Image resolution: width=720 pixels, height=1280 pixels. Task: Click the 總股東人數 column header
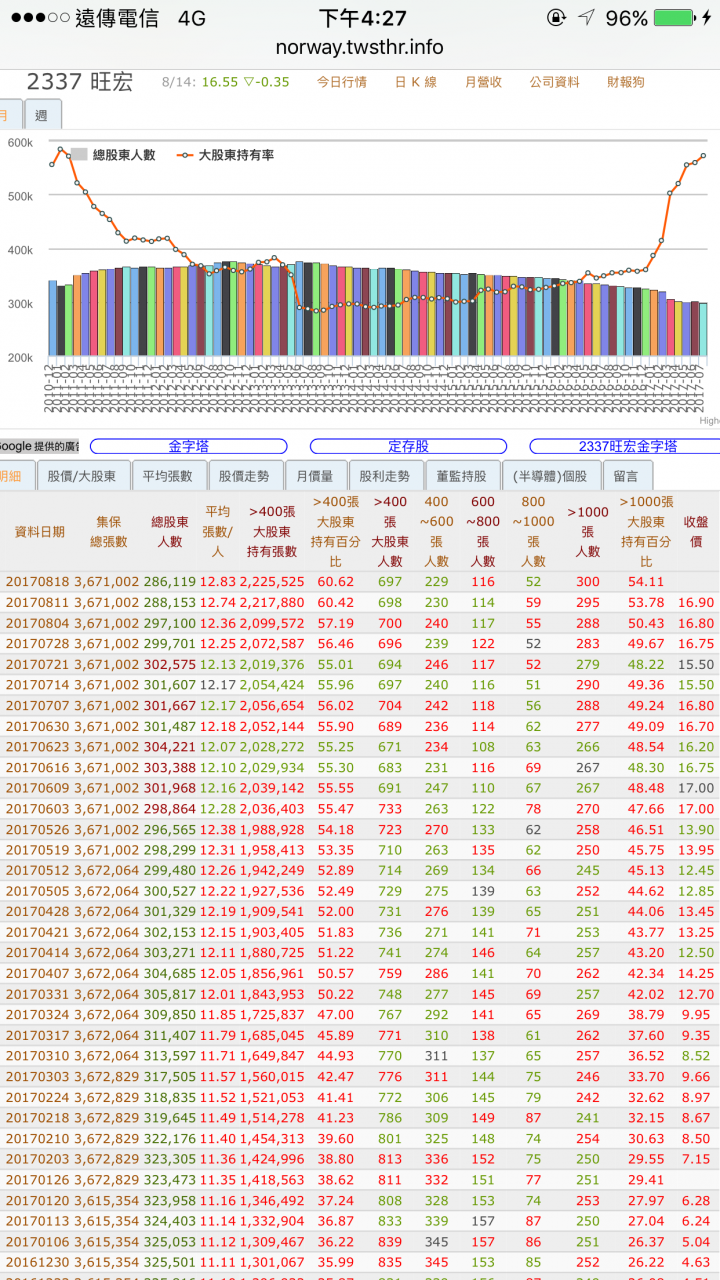click(169, 532)
